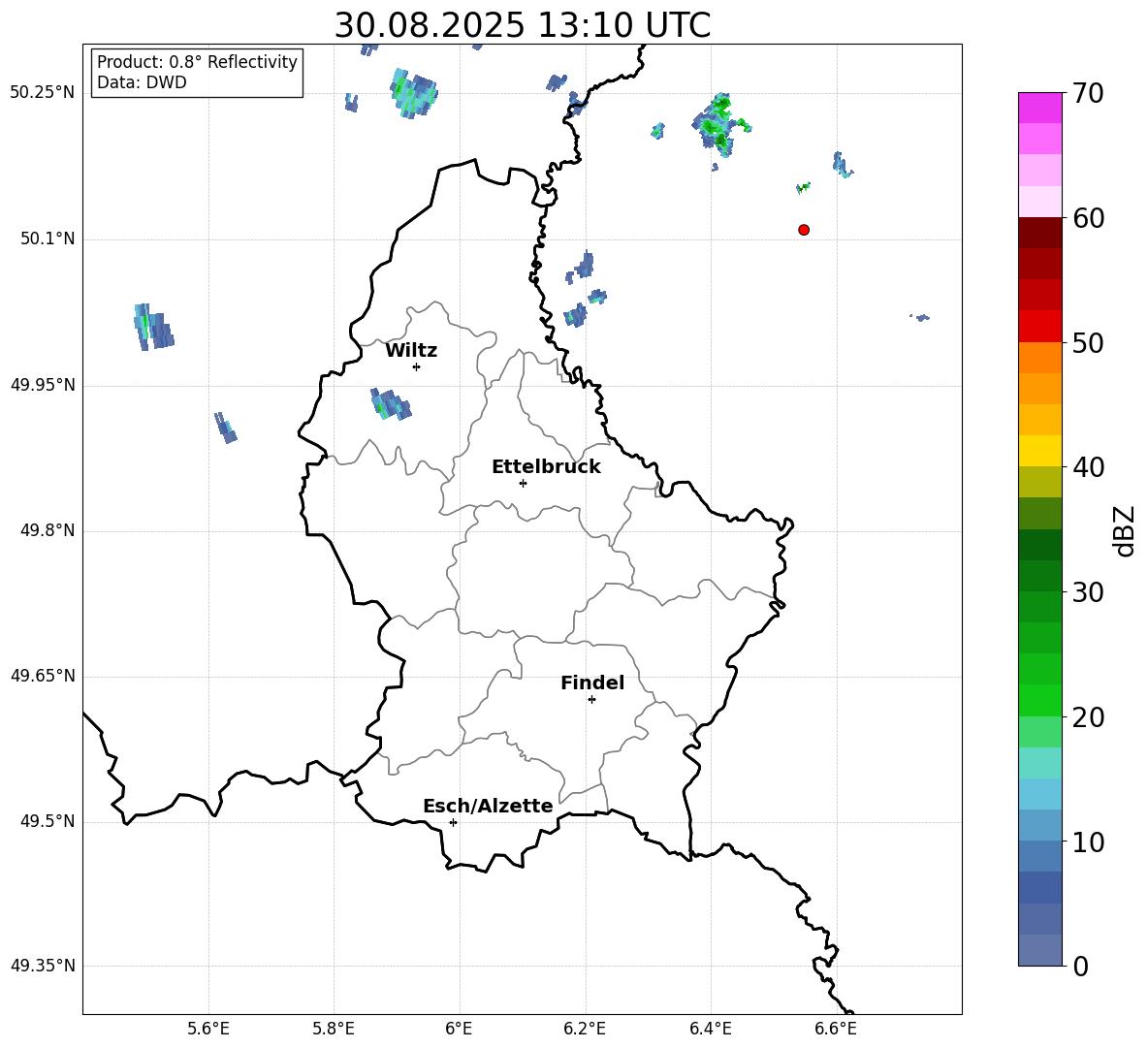Click the 49.5°N latitude label

click(x=48, y=821)
